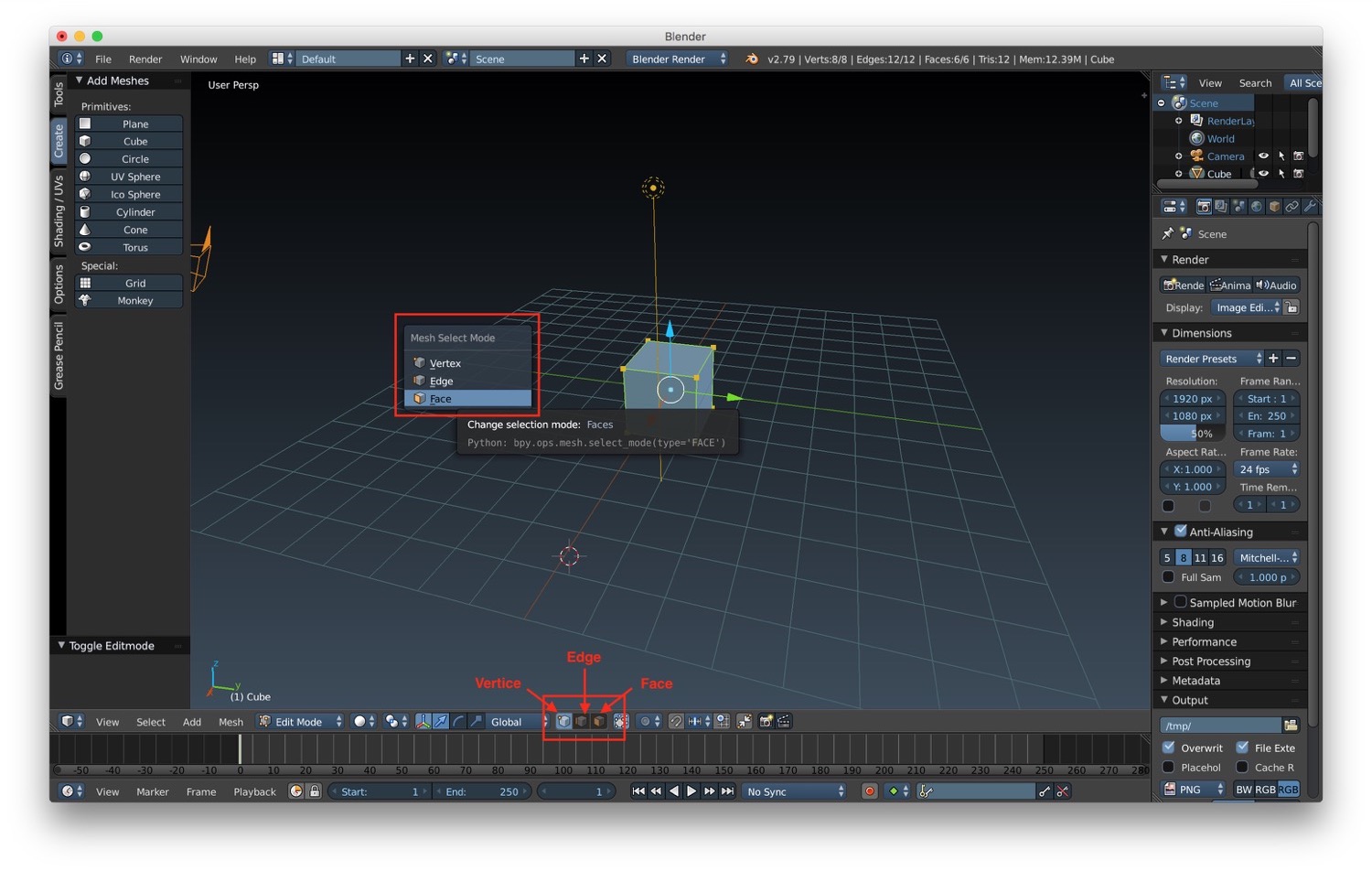Open the Help menu
The width and height of the screenshot is (1372, 871).
pos(245,59)
